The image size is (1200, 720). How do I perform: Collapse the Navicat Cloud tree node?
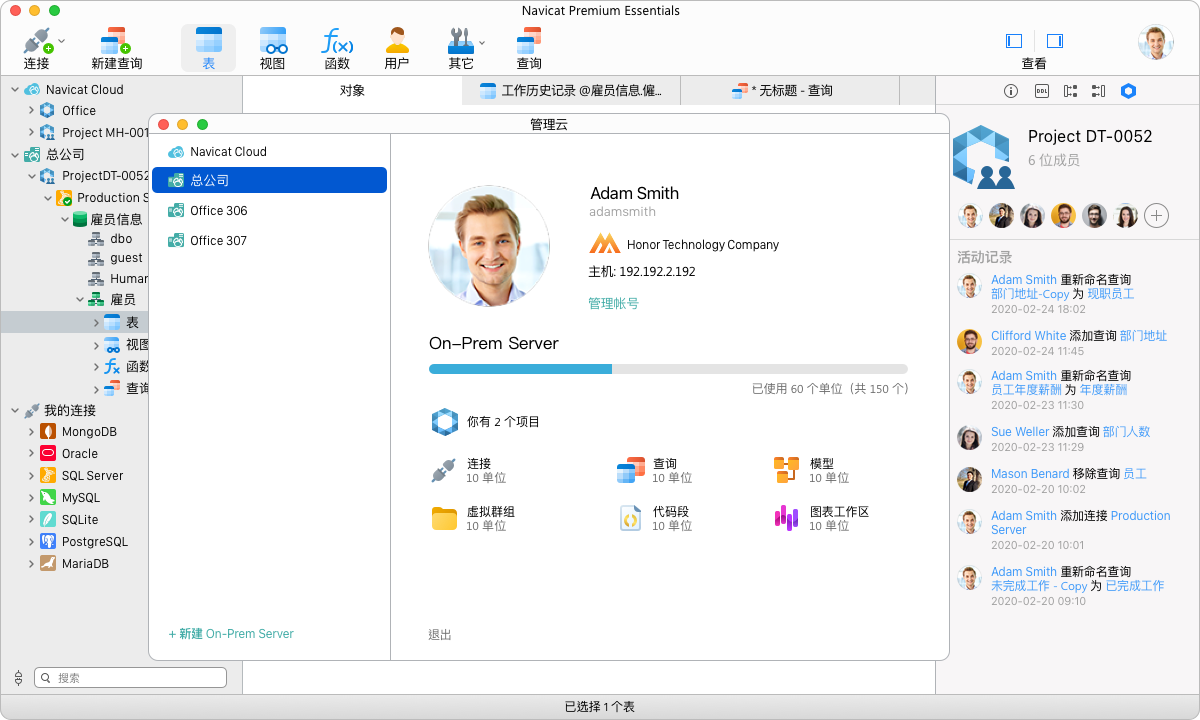[x=15, y=89]
